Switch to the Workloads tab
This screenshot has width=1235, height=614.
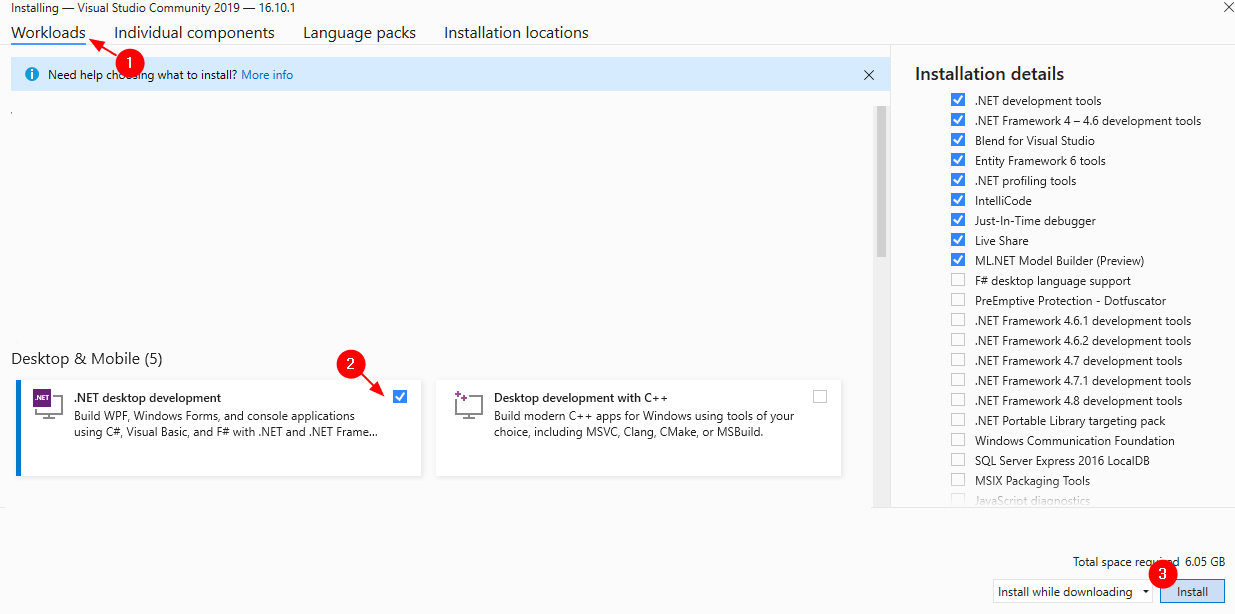click(x=48, y=32)
